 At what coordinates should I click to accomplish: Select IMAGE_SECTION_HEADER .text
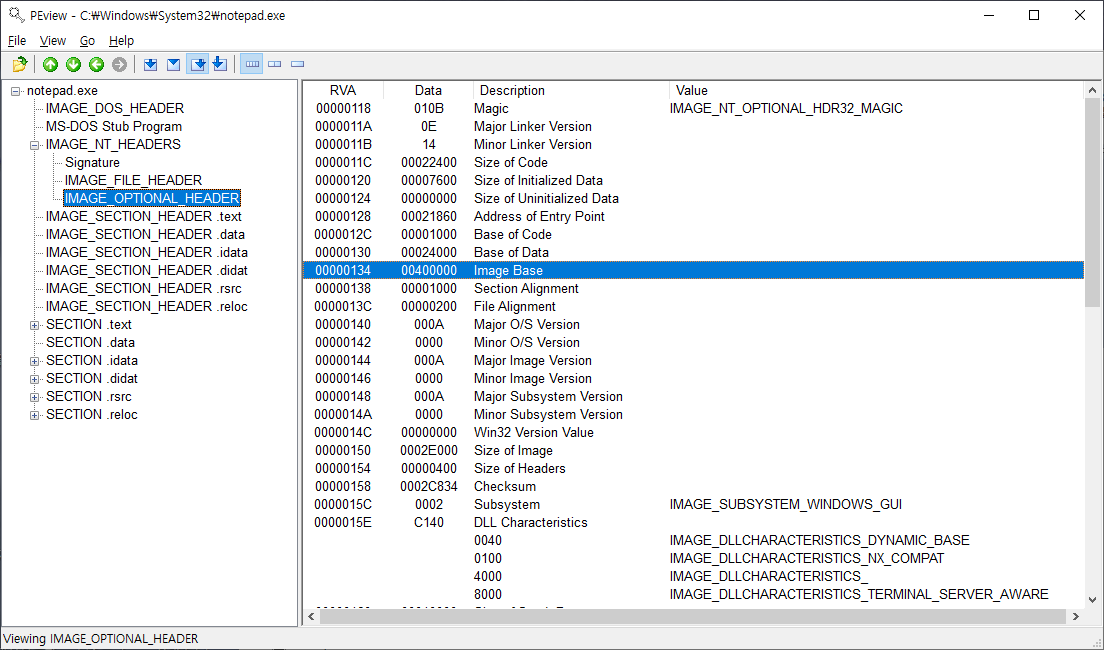point(144,216)
